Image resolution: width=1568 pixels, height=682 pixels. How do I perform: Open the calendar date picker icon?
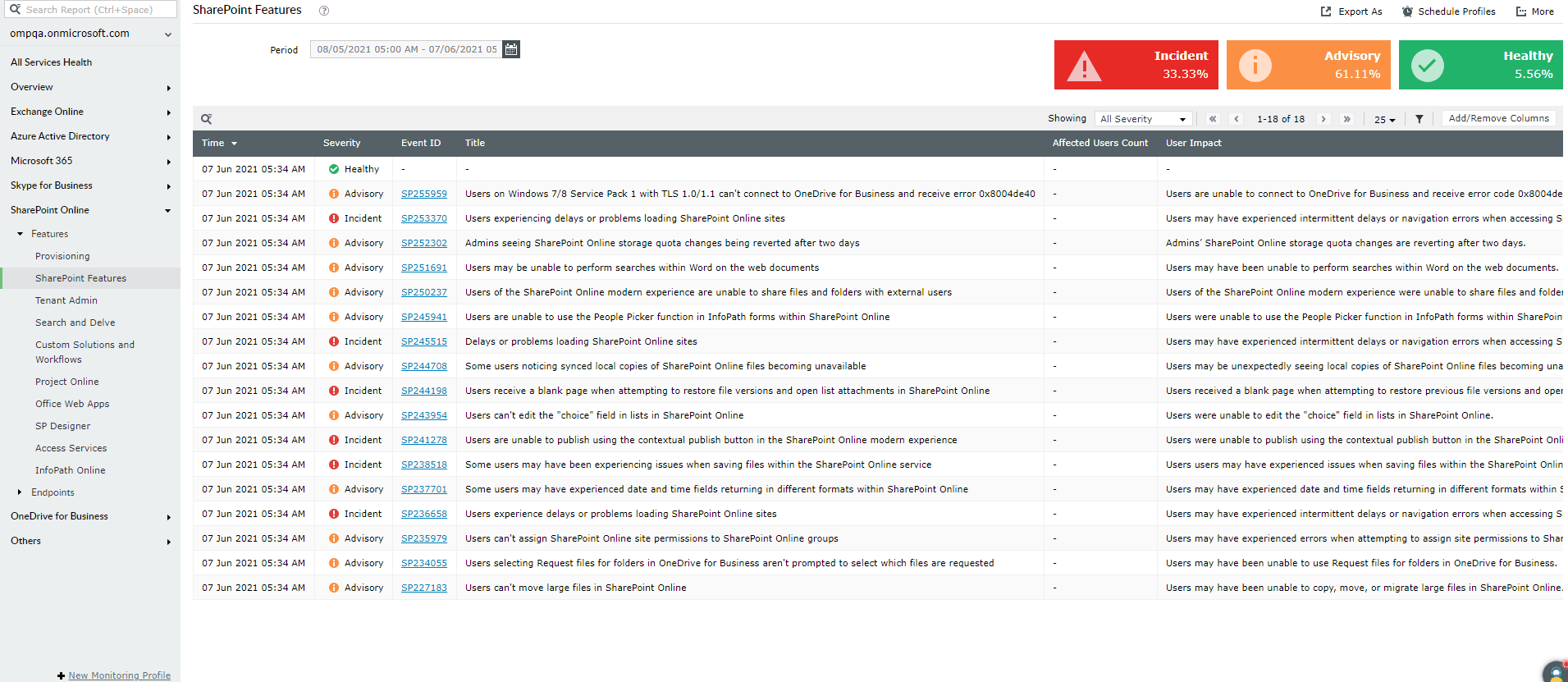(511, 49)
